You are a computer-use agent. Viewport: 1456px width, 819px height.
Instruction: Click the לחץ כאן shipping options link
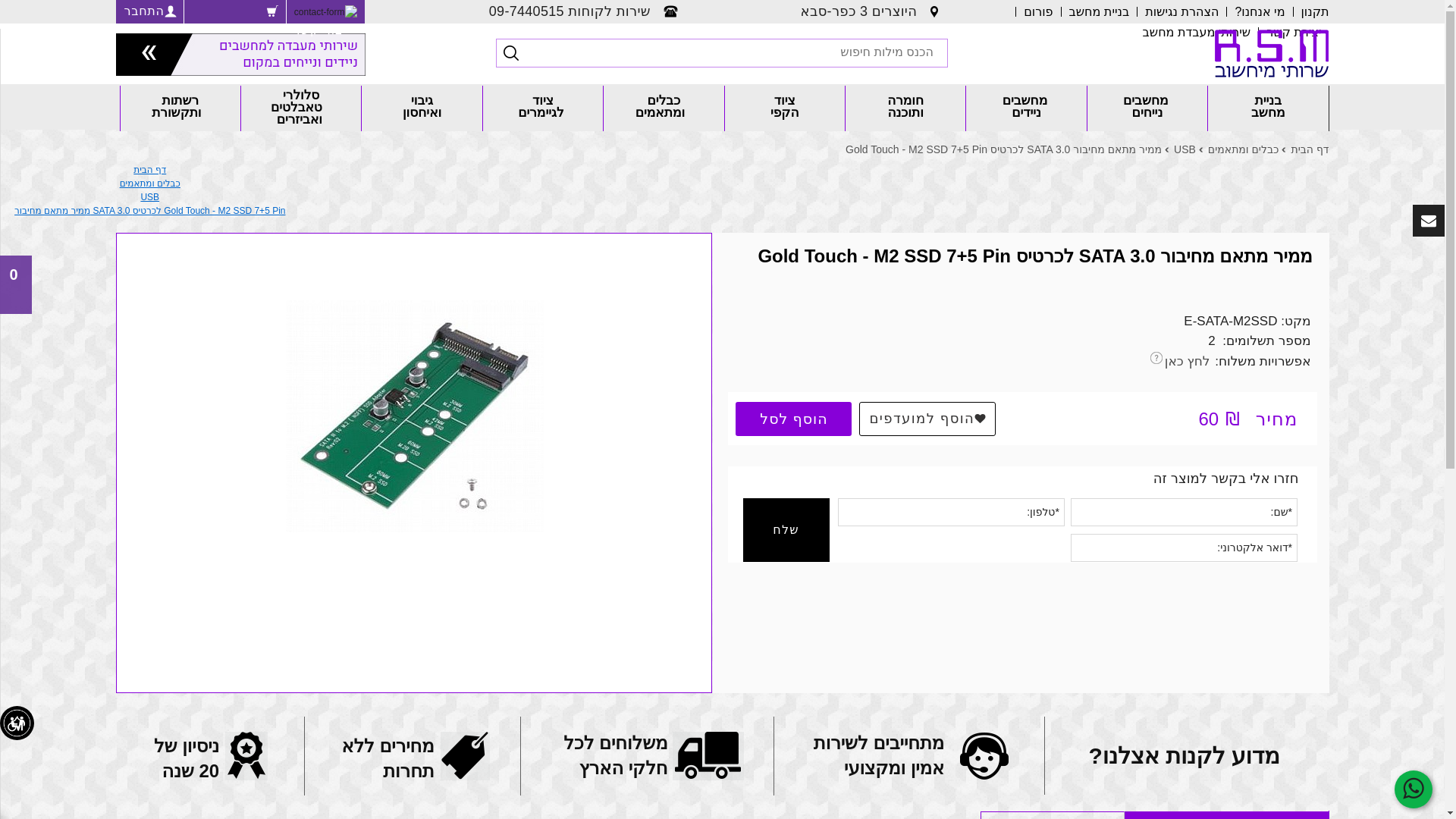(1187, 362)
